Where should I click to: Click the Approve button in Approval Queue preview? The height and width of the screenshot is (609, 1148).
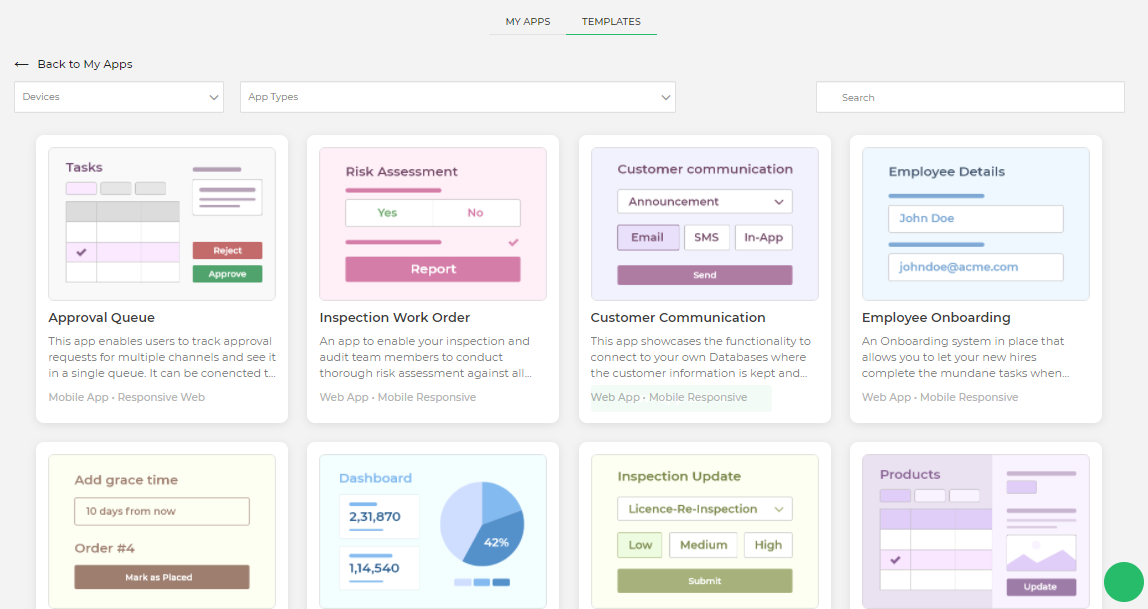(x=227, y=273)
